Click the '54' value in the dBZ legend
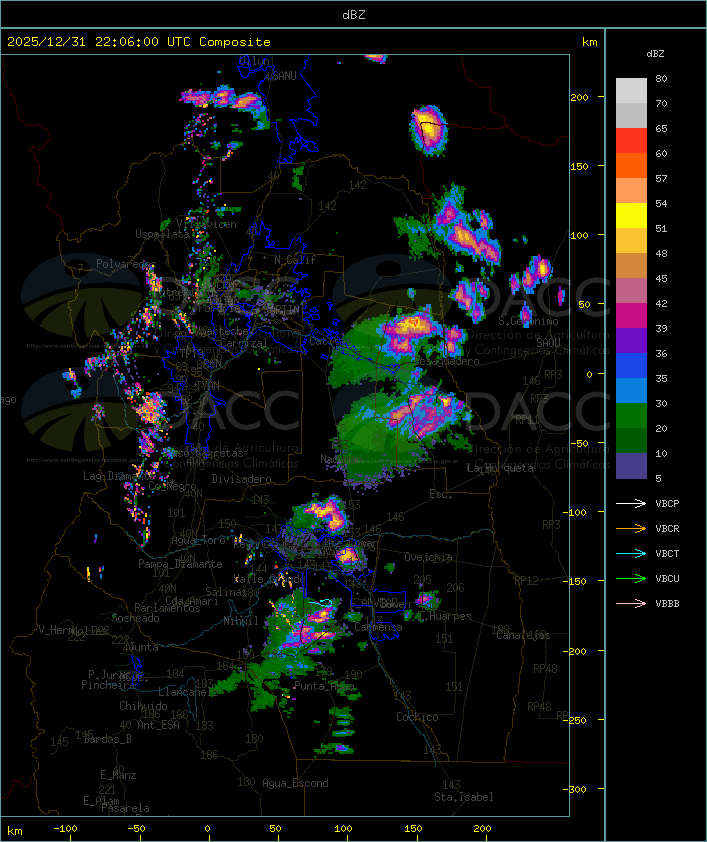 point(661,204)
